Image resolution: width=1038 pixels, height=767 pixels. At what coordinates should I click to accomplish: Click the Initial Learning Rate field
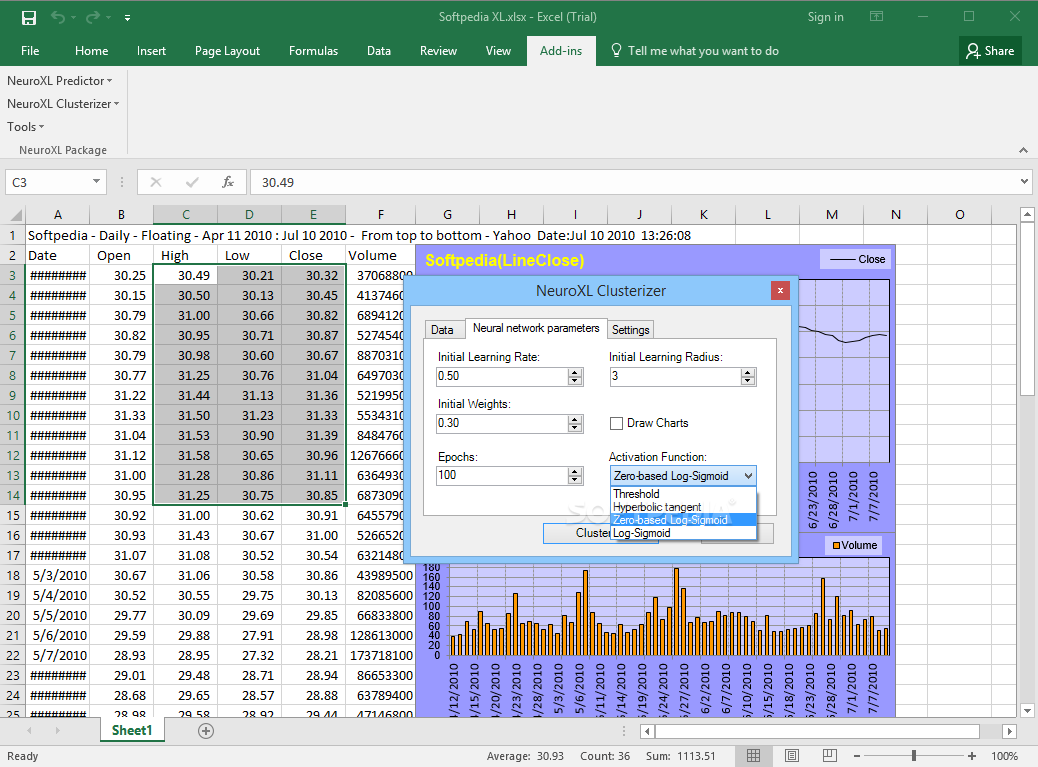[x=502, y=376]
